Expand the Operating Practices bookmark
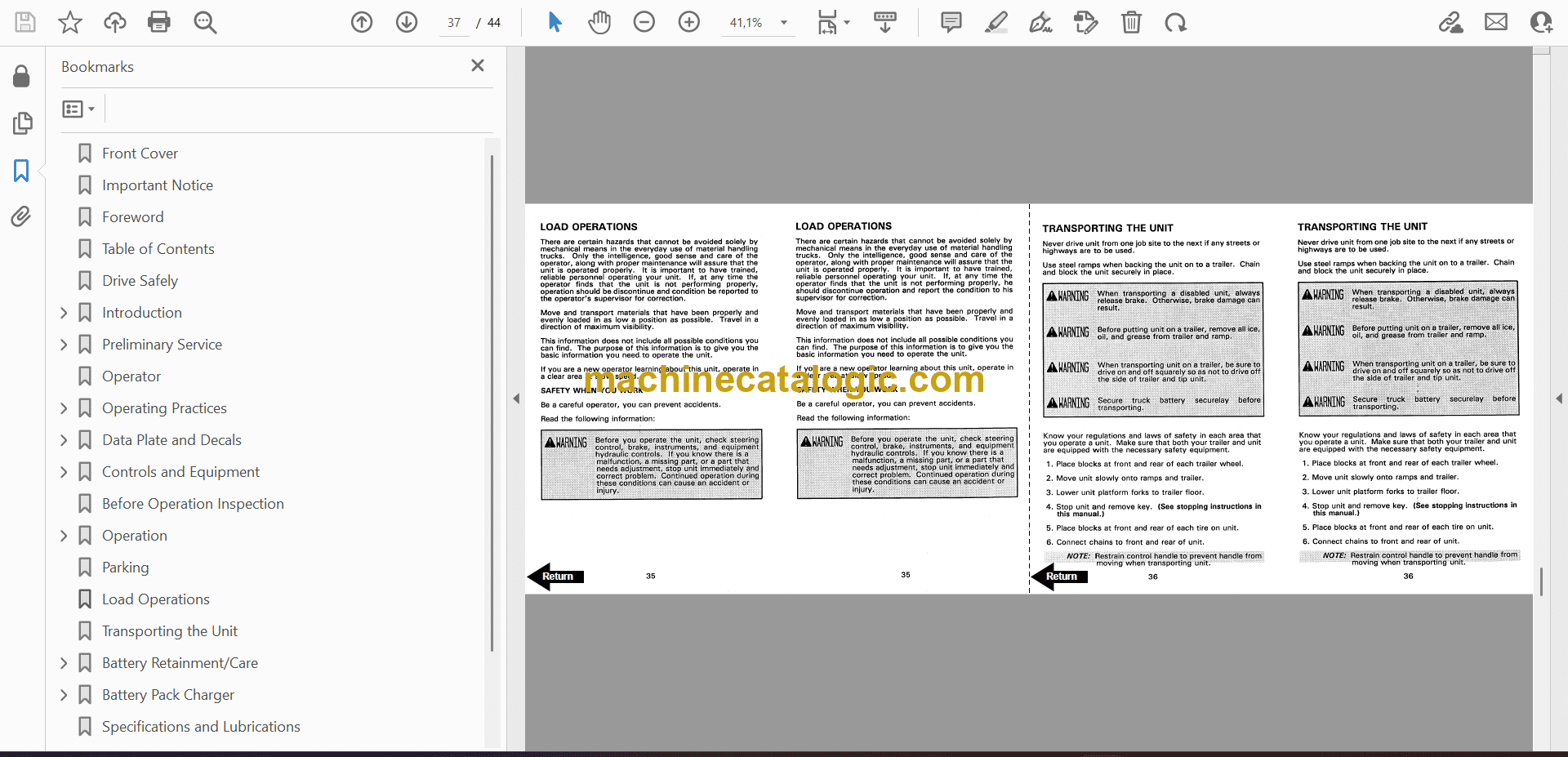 64,408
